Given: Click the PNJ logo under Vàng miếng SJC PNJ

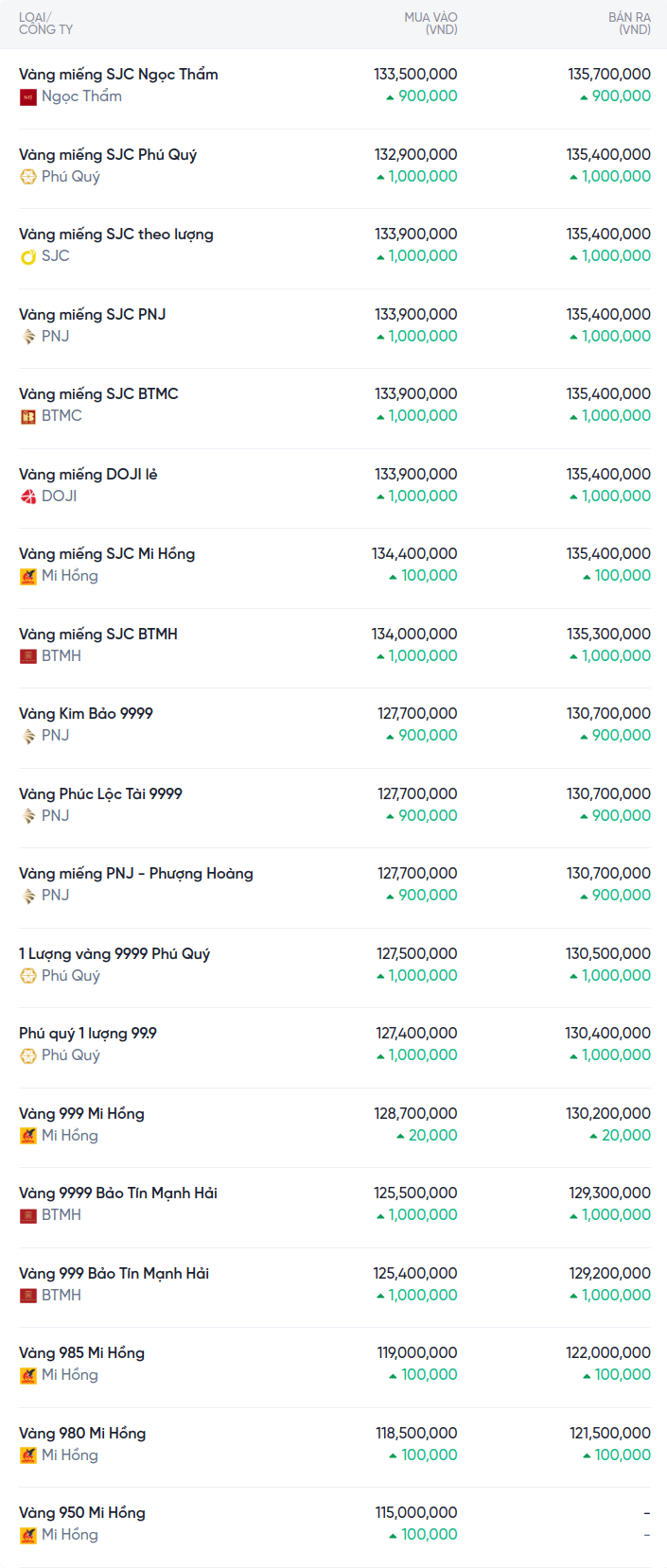Looking at the screenshot, I should pos(28,337).
